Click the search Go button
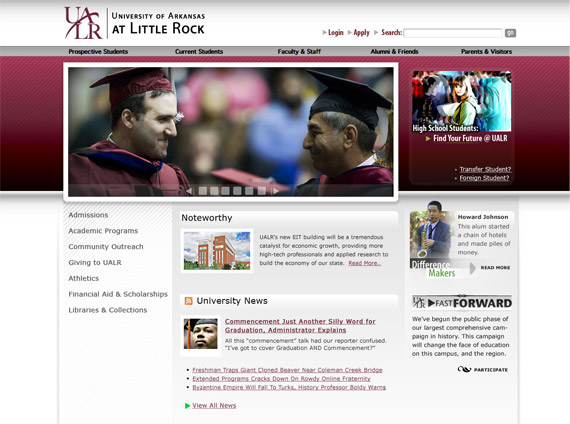The height and width of the screenshot is (424, 570). (510, 33)
